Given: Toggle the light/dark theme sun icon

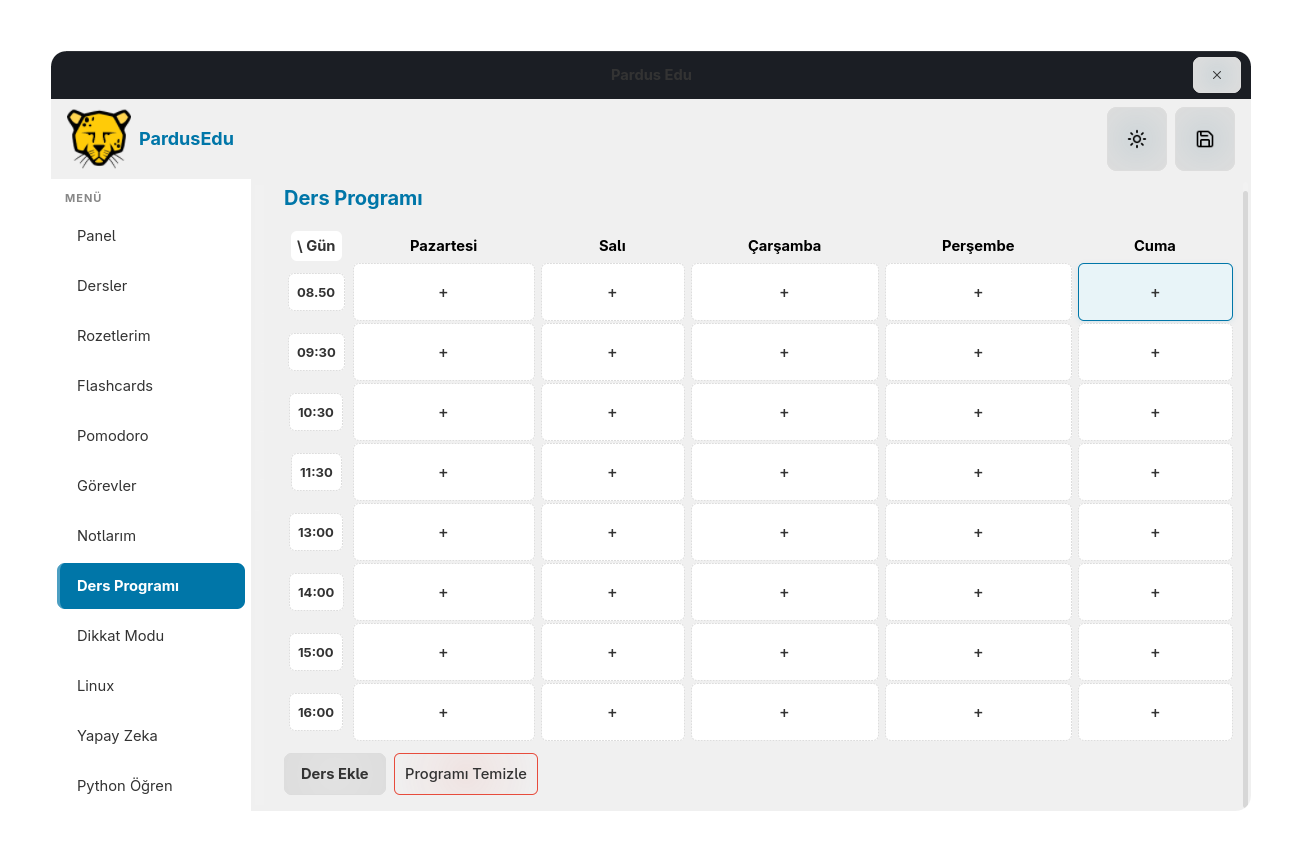Looking at the screenshot, I should 1137,139.
